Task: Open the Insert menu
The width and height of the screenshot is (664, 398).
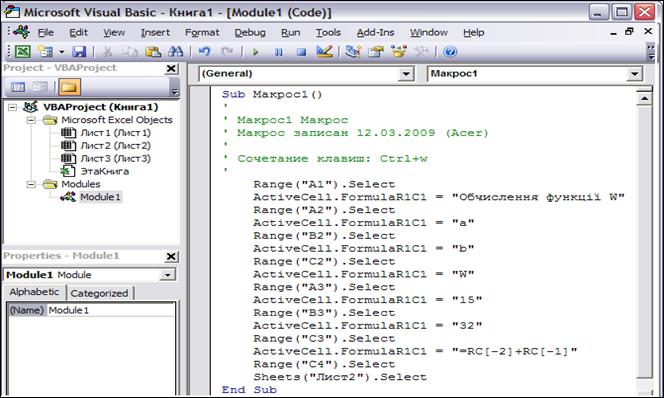Action: click(x=155, y=33)
